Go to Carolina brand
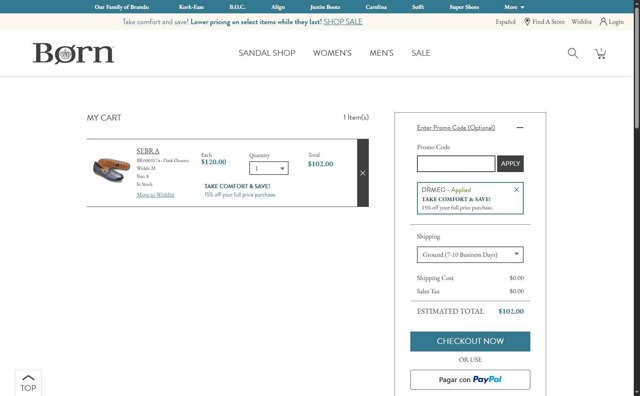This screenshot has height=396, width=640. (376, 7)
